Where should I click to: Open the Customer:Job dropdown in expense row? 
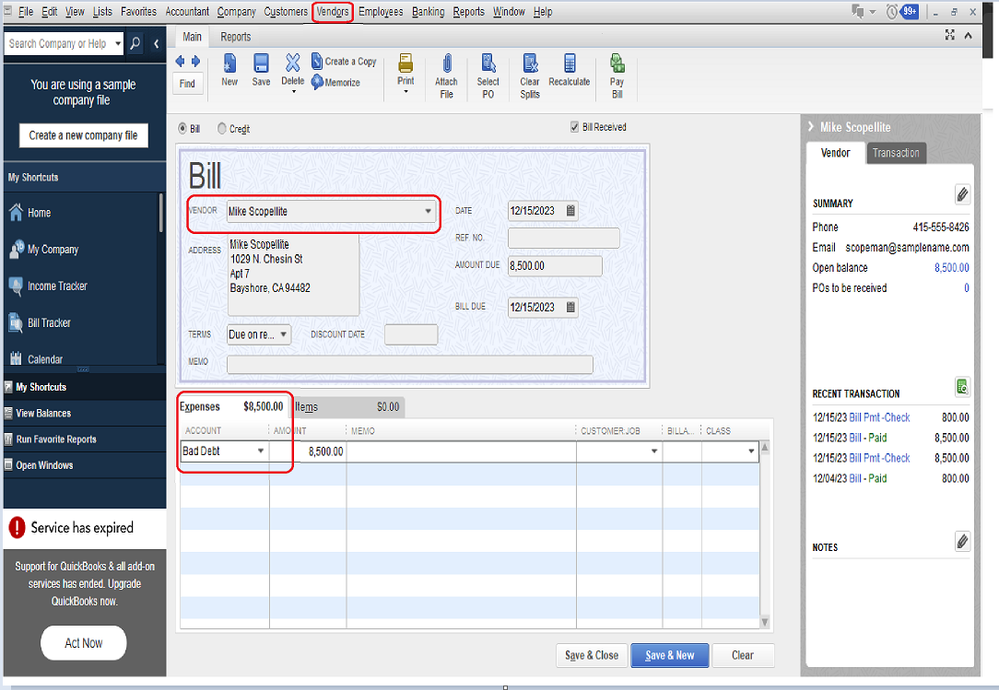coord(654,451)
